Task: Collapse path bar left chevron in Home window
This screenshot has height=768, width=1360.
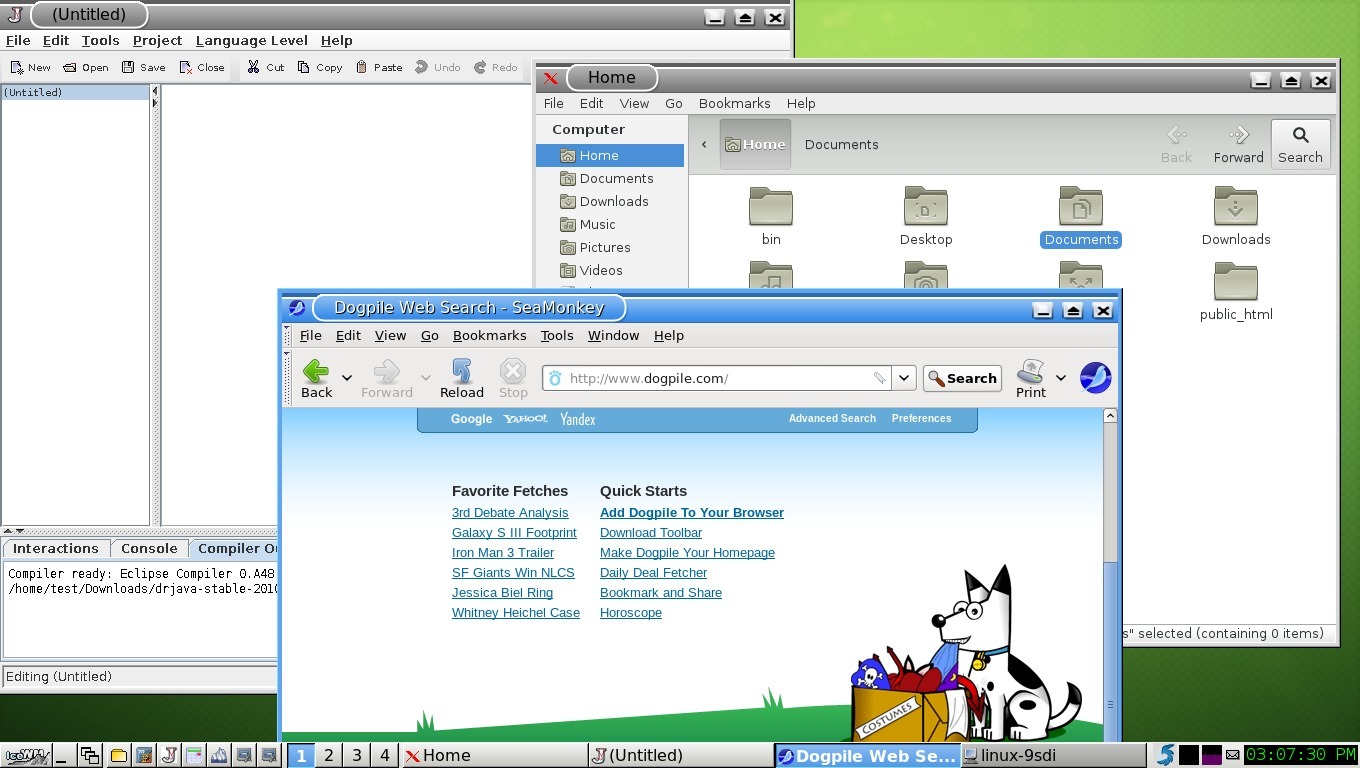Action: pos(704,144)
